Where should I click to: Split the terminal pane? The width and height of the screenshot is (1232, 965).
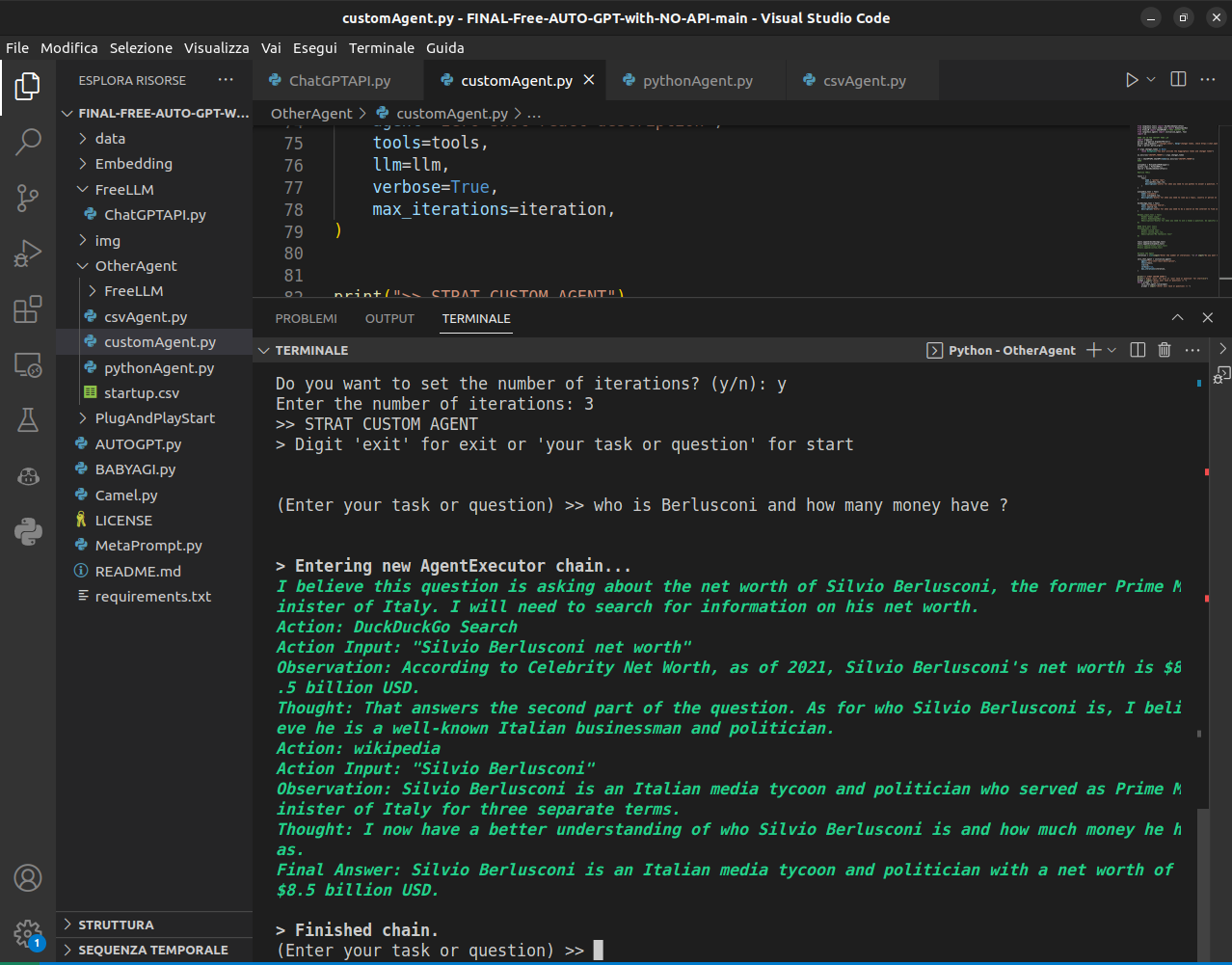(x=1138, y=350)
